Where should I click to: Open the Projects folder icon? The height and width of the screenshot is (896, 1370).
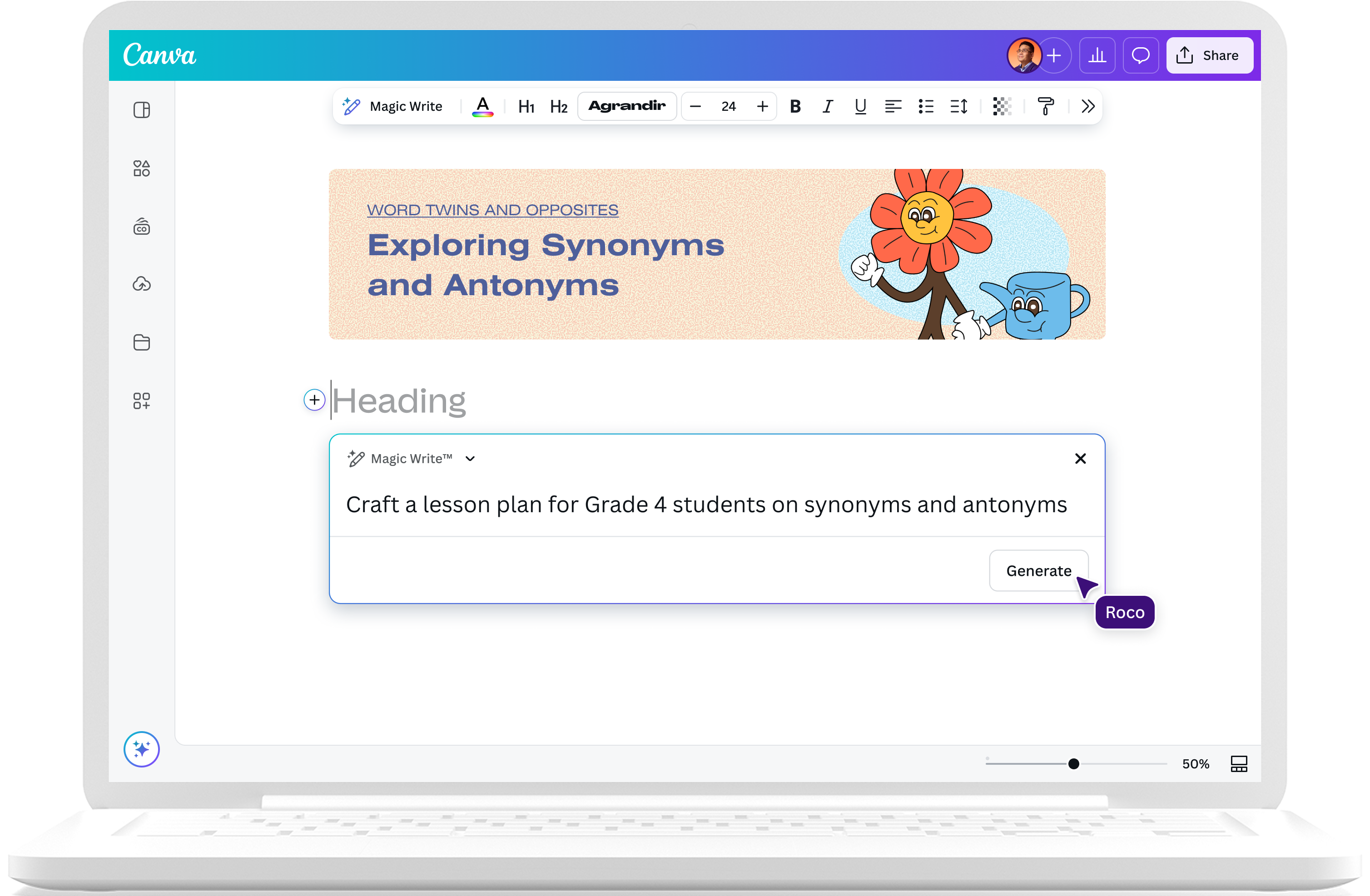142,342
